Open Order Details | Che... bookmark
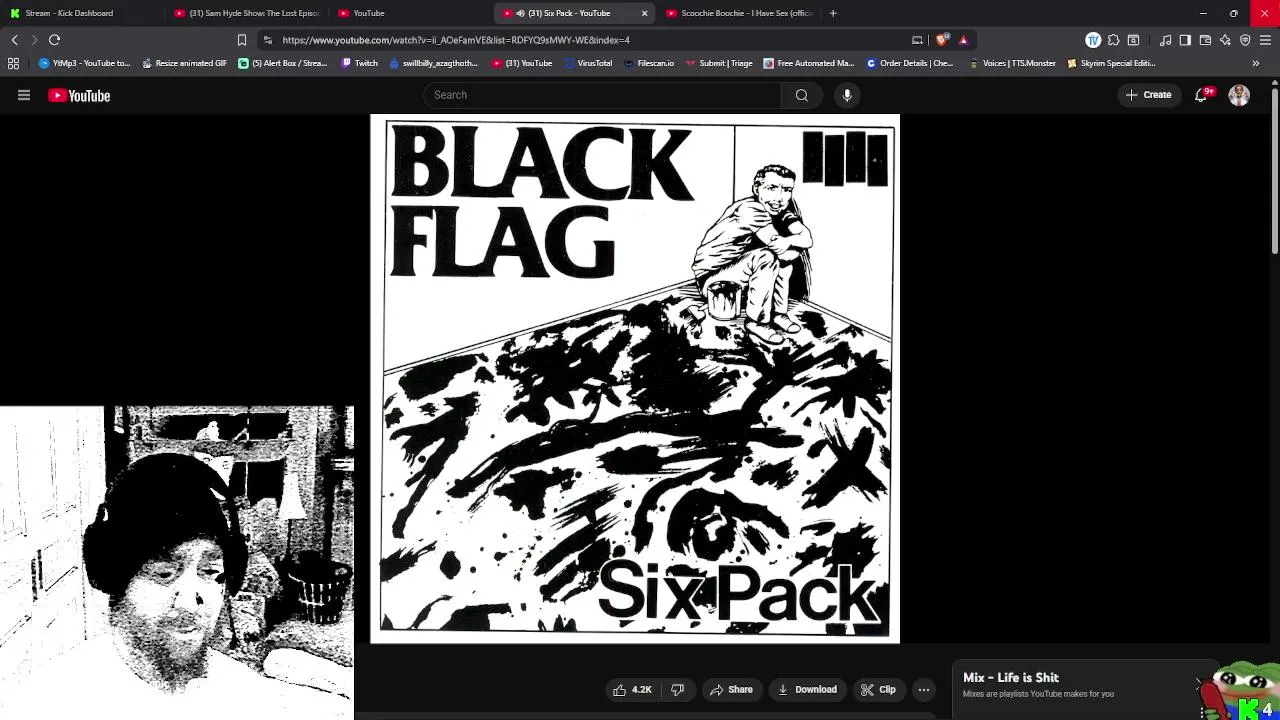Screen dimensions: 1280x720 tap(909, 63)
